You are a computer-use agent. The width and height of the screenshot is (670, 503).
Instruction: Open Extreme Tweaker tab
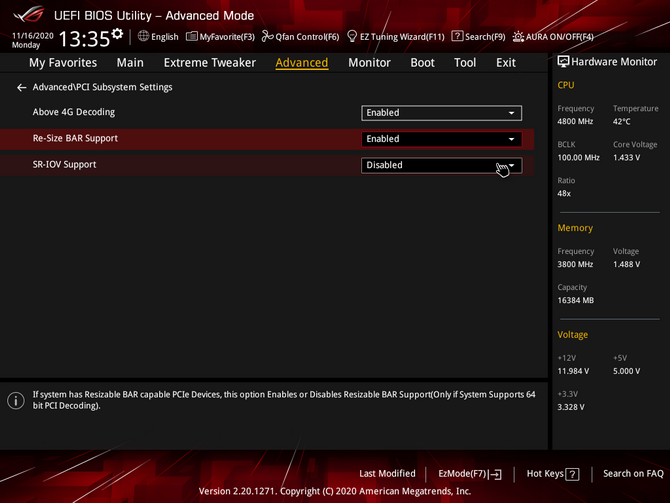point(209,63)
